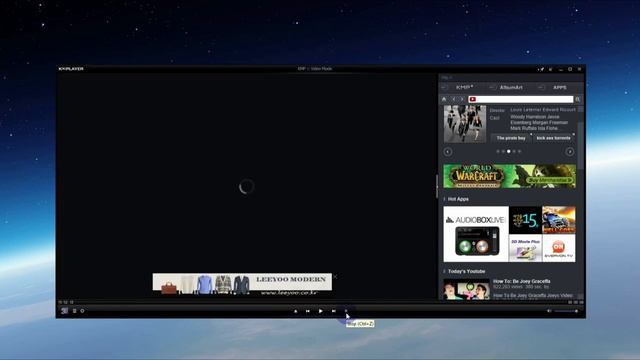Go forward in the side panel browser
Viewport: 640px width, 360px height.
point(462,99)
